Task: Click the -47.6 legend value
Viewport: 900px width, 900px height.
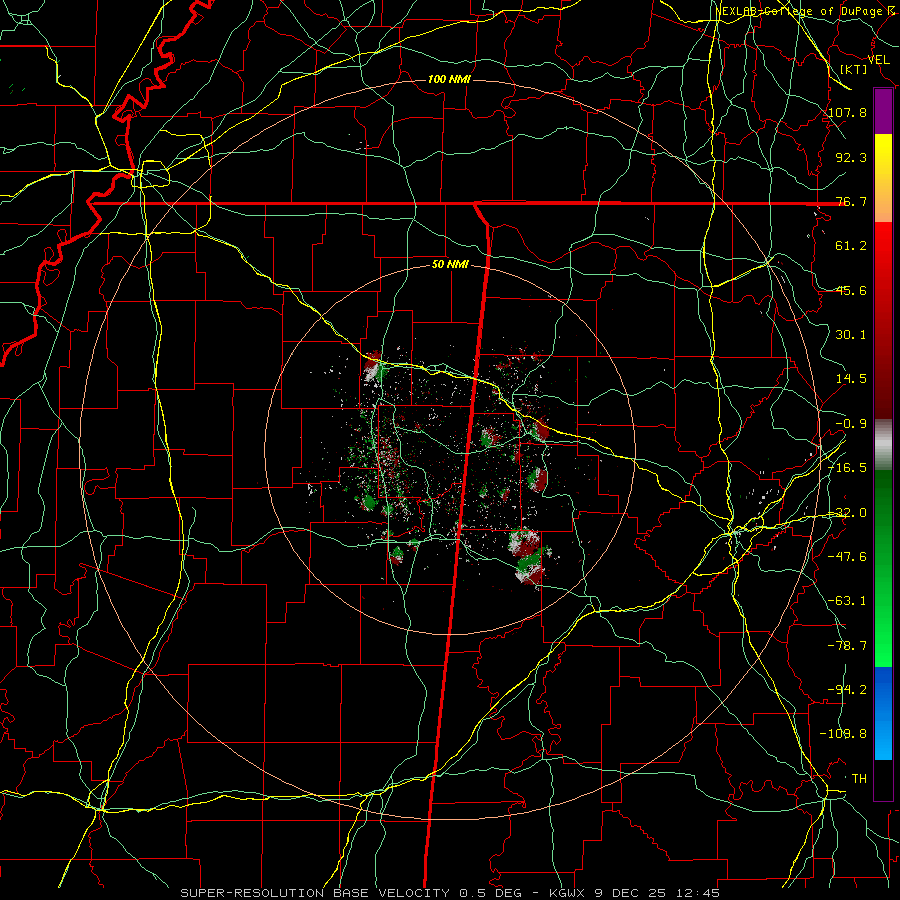Action: (848, 557)
